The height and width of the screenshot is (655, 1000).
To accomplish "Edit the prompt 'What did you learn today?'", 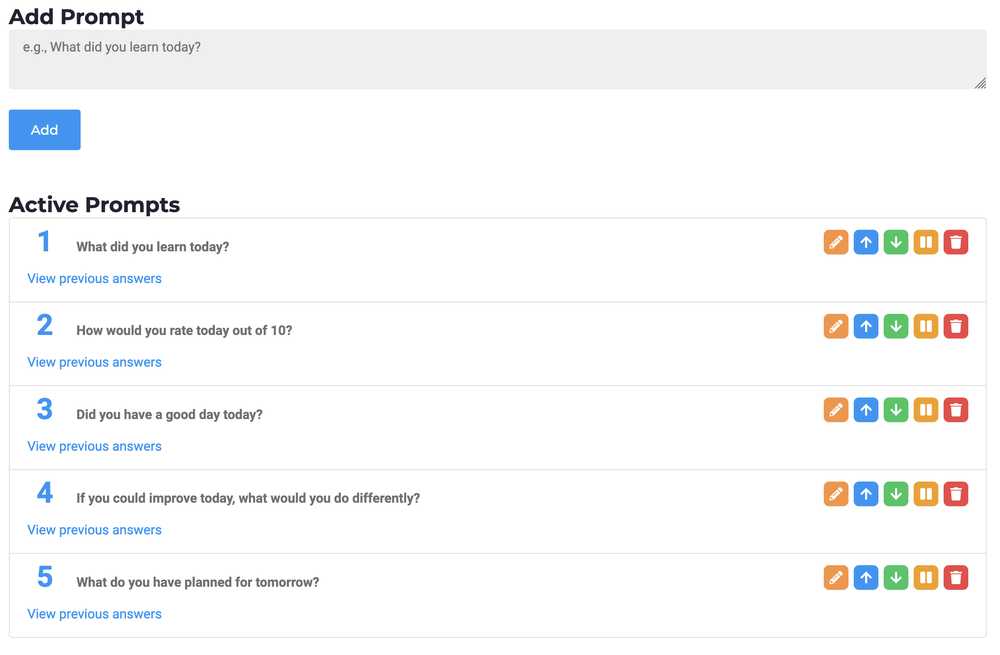I will pos(836,242).
